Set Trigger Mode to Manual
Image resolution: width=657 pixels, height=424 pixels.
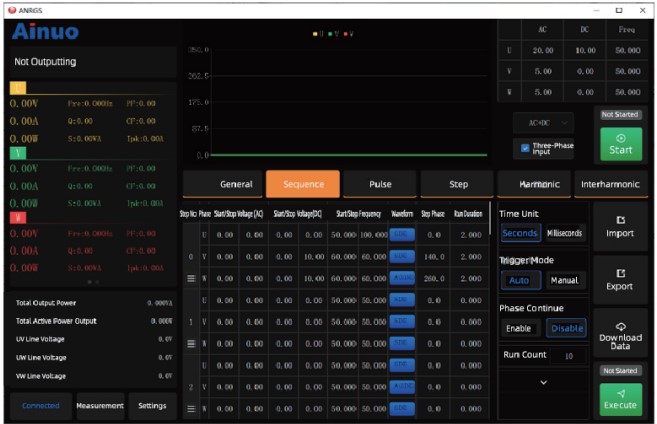click(x=564, y=281)
